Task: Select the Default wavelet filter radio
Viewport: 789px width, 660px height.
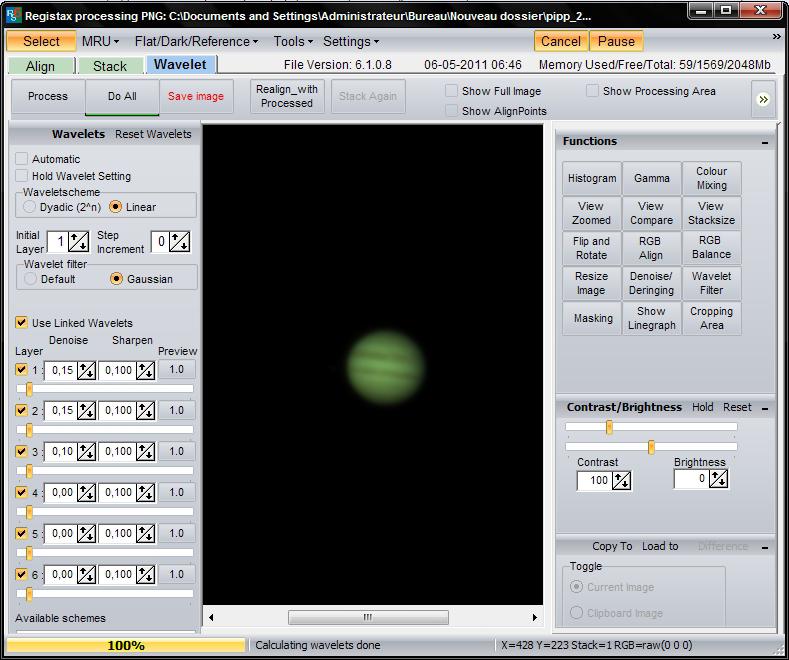Action: pyautogui.click(x=30, y=279)
